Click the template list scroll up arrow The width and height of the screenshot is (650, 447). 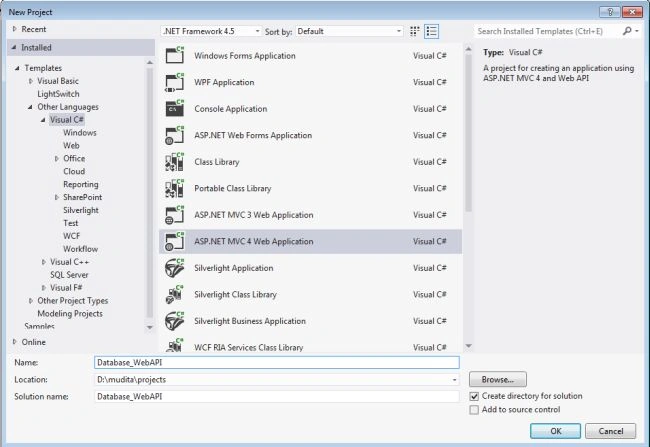coord(468,49)
